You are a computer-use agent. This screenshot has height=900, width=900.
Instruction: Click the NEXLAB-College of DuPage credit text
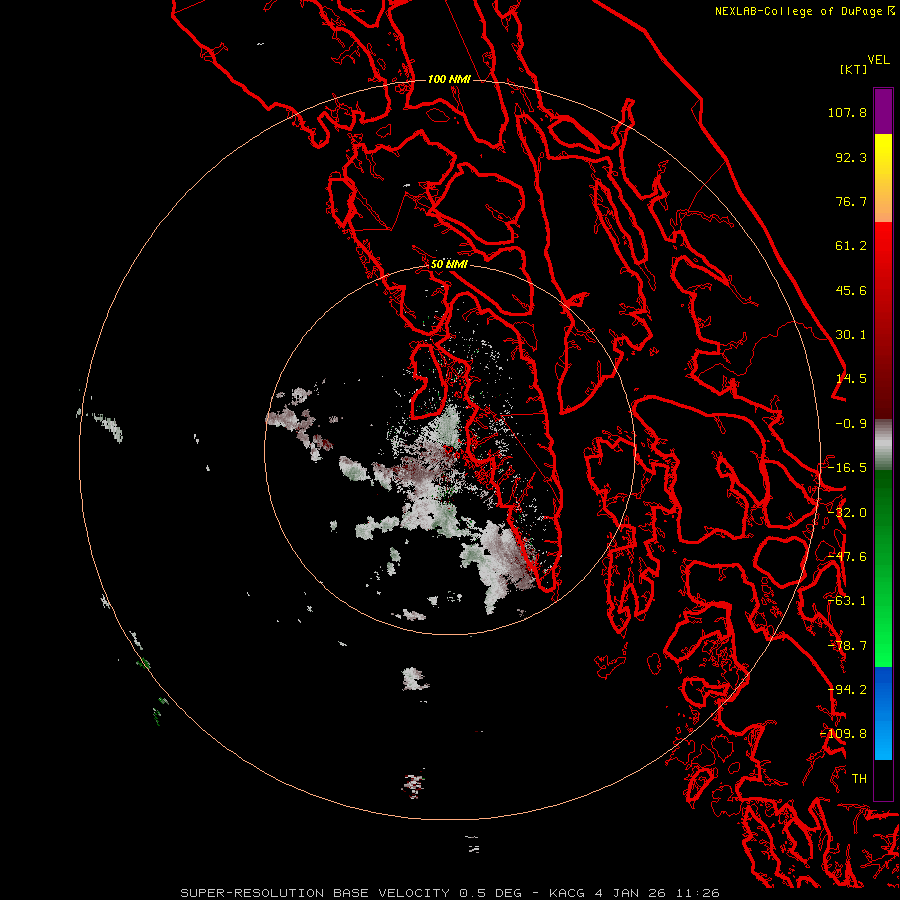pos(798,11)
